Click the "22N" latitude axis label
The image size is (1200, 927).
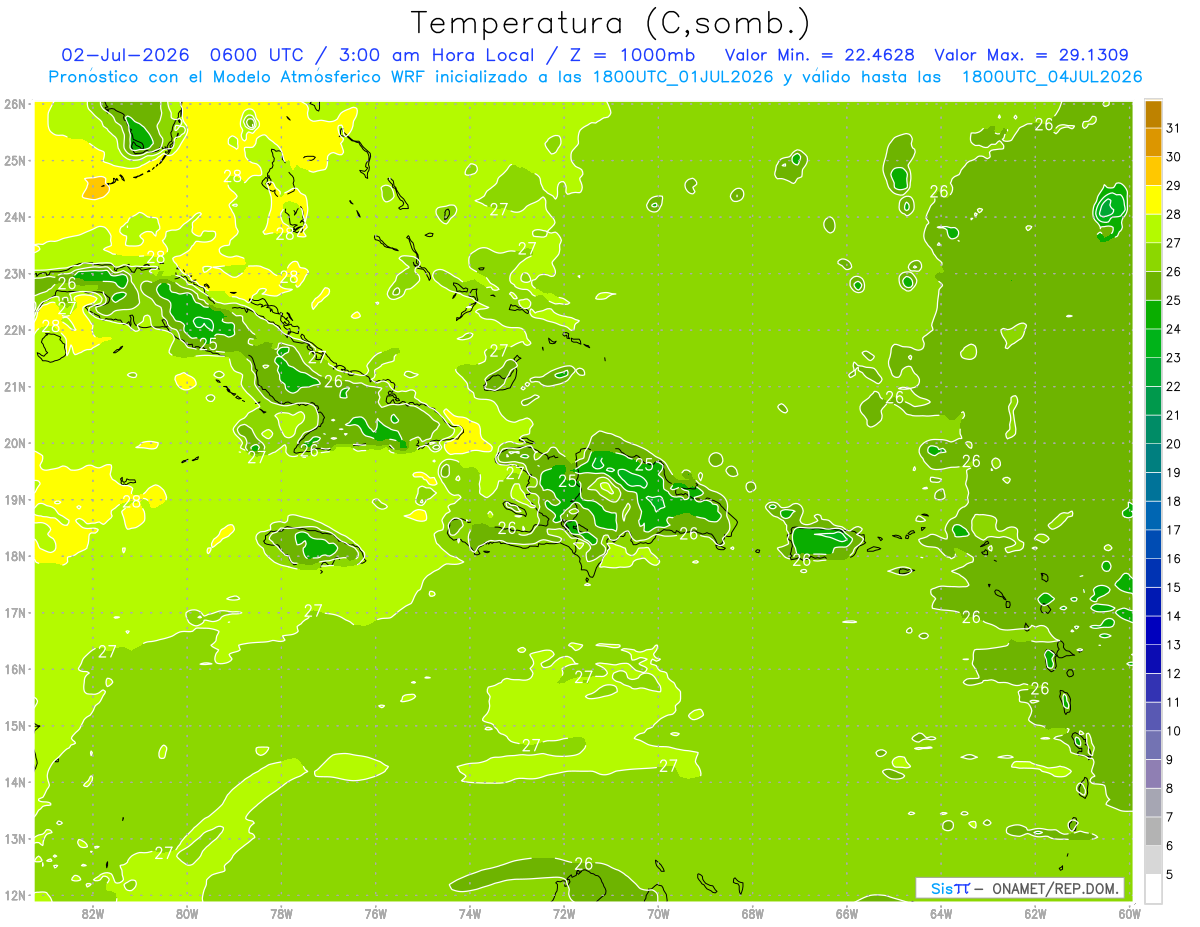14,330
